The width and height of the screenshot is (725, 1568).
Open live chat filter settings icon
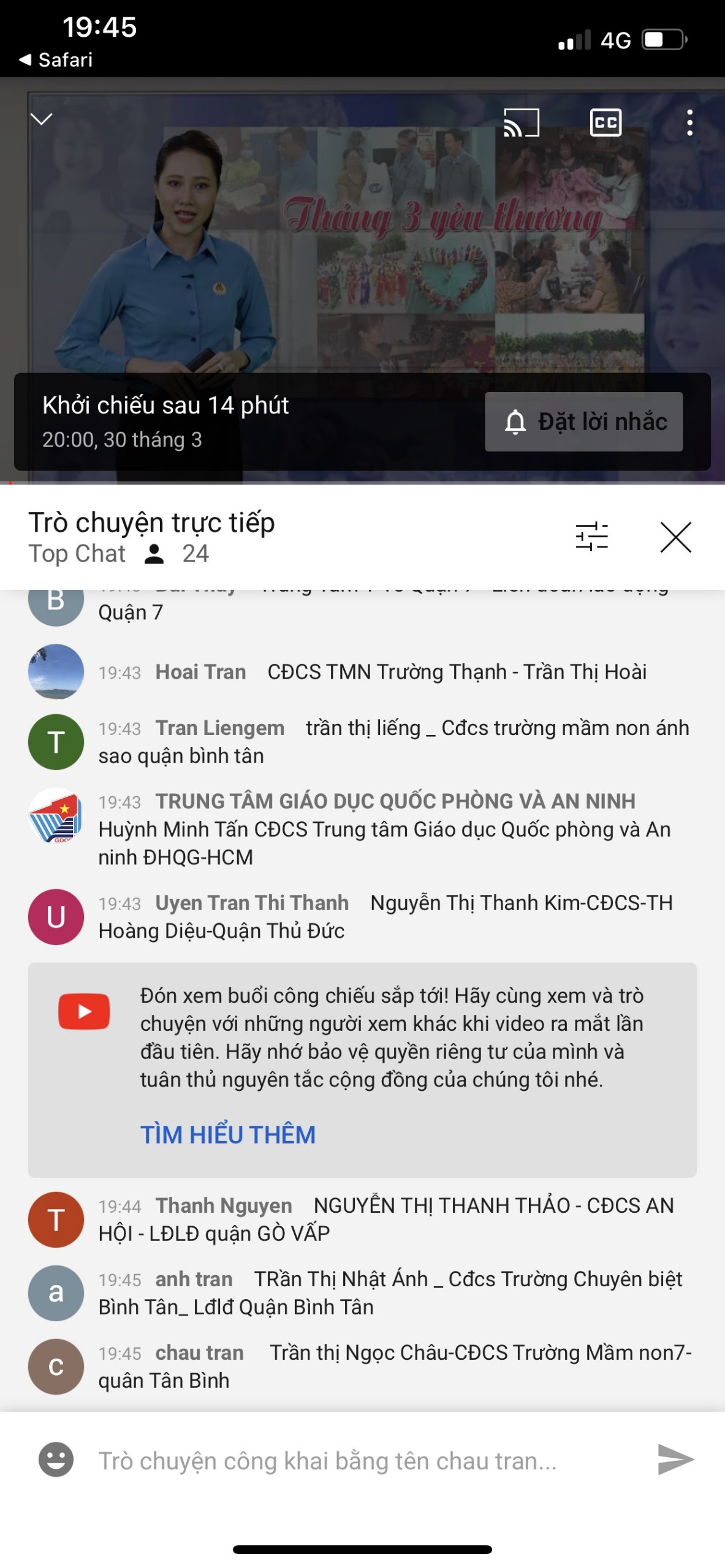coord(591,537)
